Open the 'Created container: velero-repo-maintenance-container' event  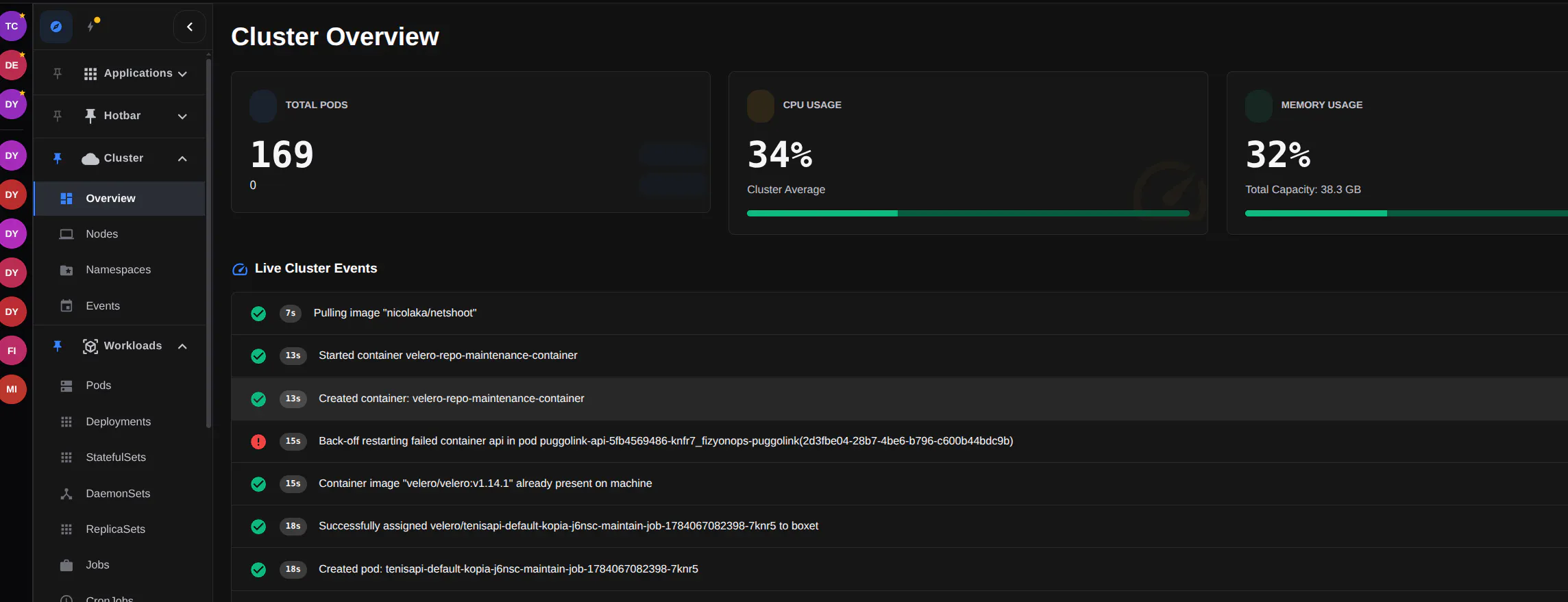899,399
